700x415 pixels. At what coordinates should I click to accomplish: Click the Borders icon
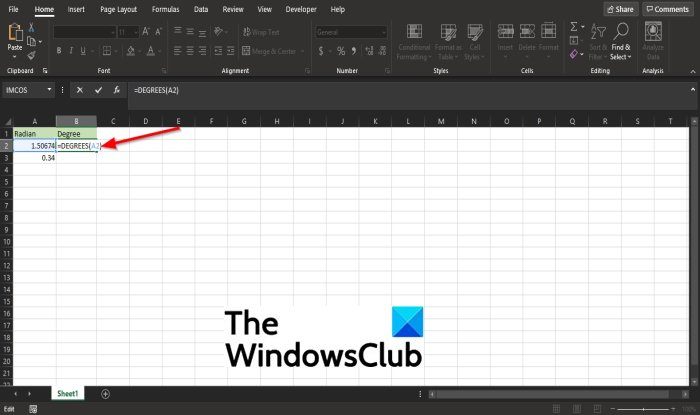tap(107, 51)
